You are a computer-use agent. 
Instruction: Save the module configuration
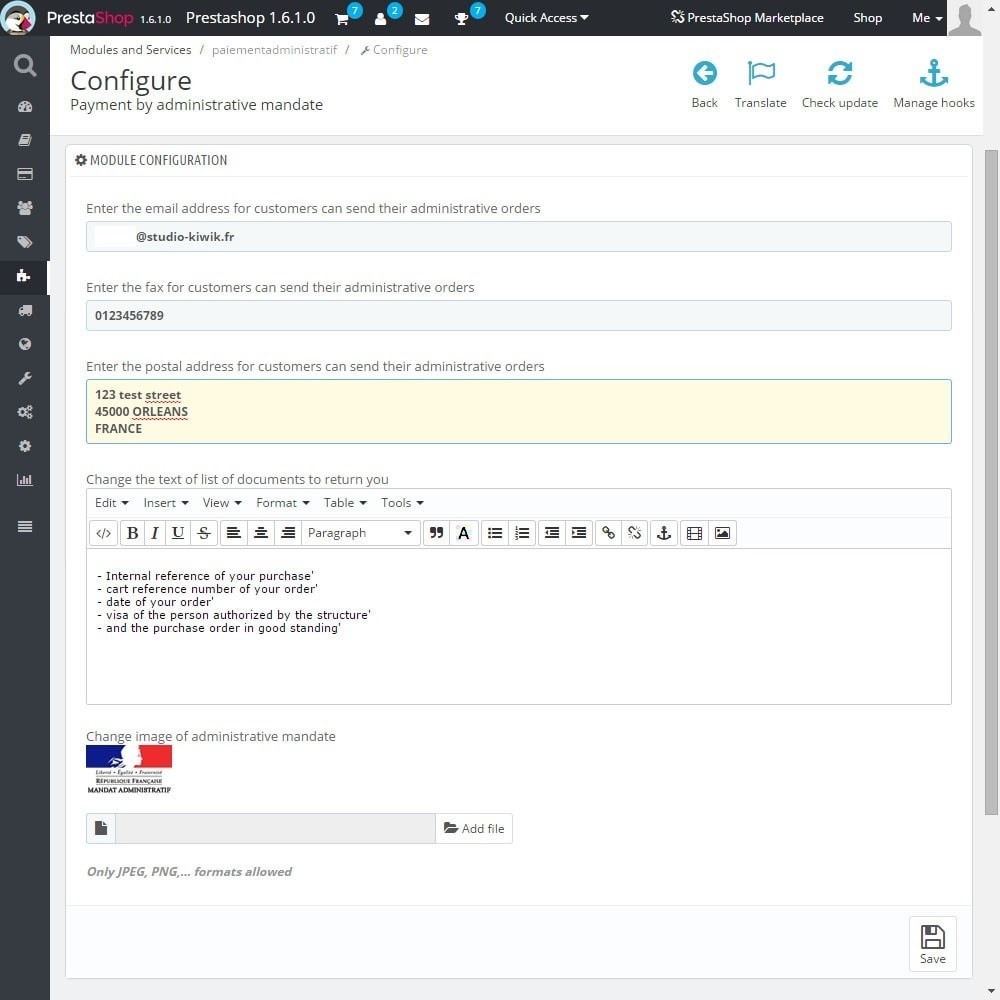[932, 944]
